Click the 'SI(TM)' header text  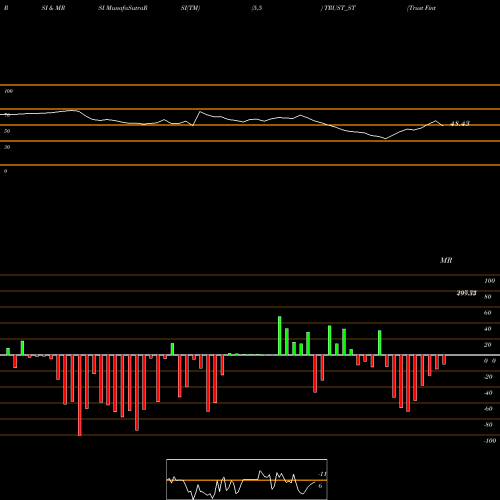pyautogui.click(x=190, y=8)
